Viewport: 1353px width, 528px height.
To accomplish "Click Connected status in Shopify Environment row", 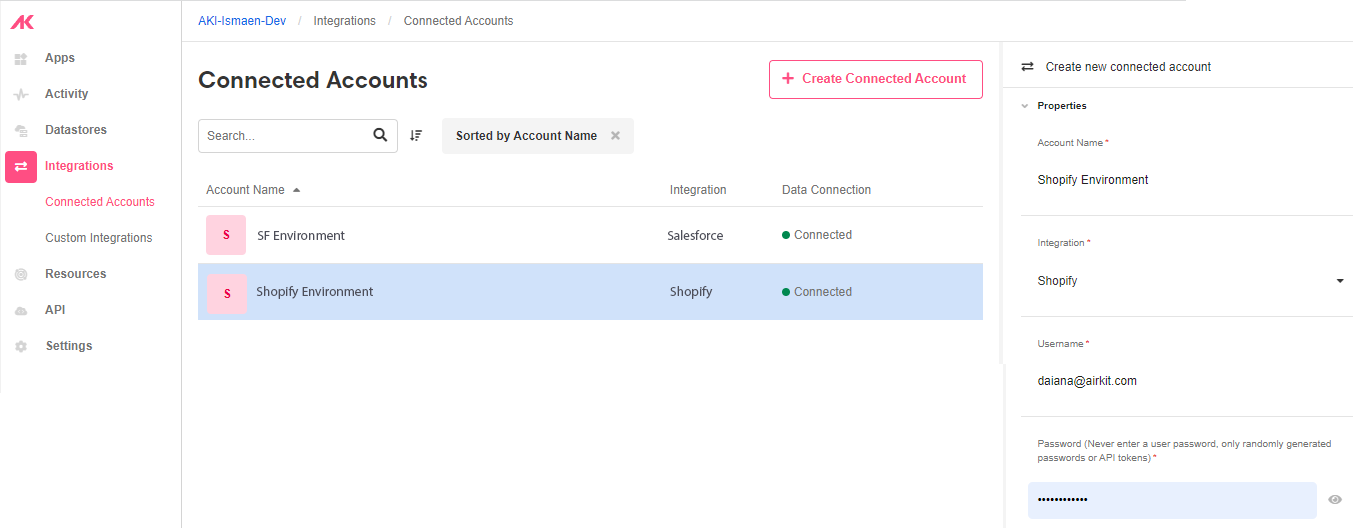I will click(817, 292).
